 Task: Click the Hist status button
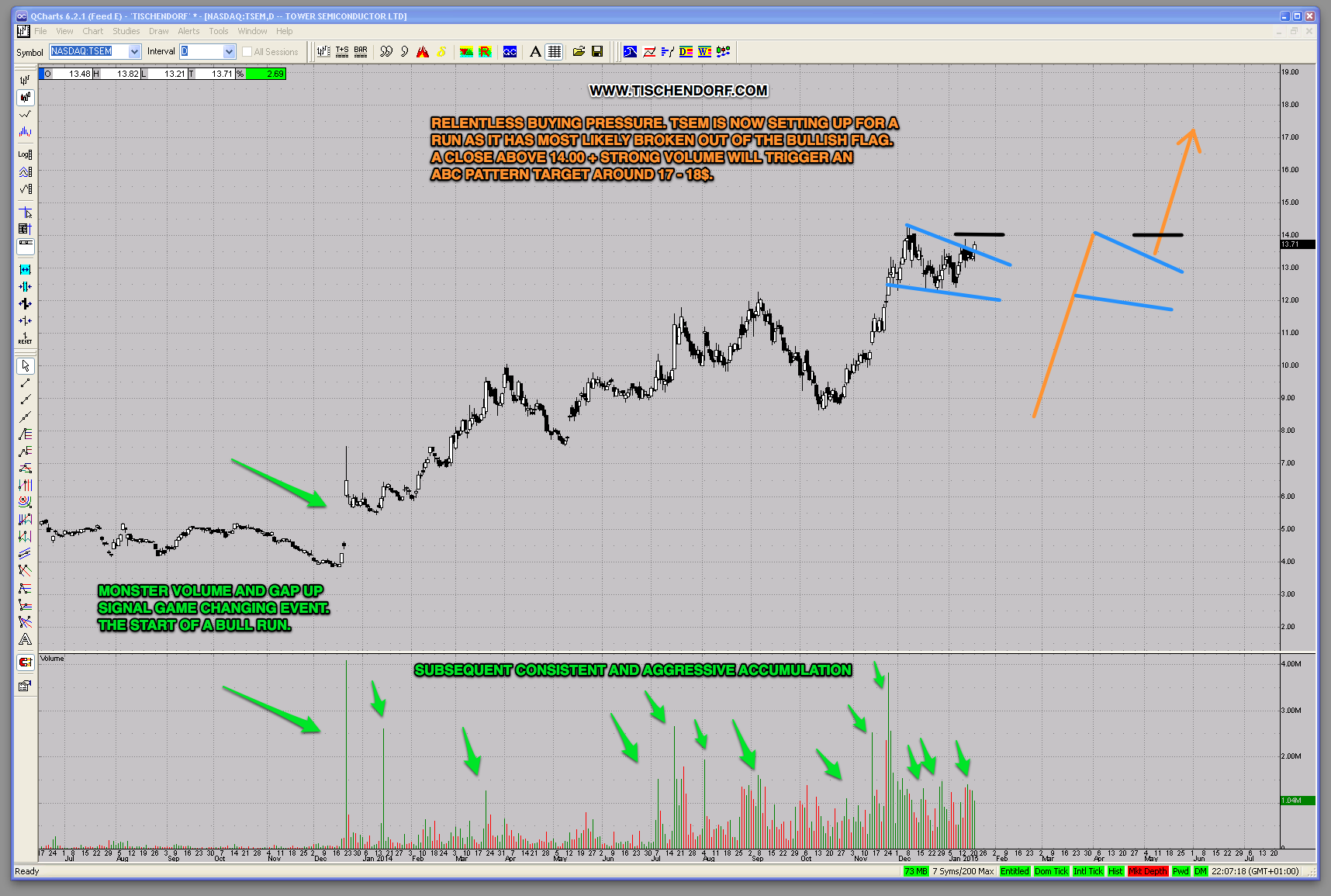1115,871
